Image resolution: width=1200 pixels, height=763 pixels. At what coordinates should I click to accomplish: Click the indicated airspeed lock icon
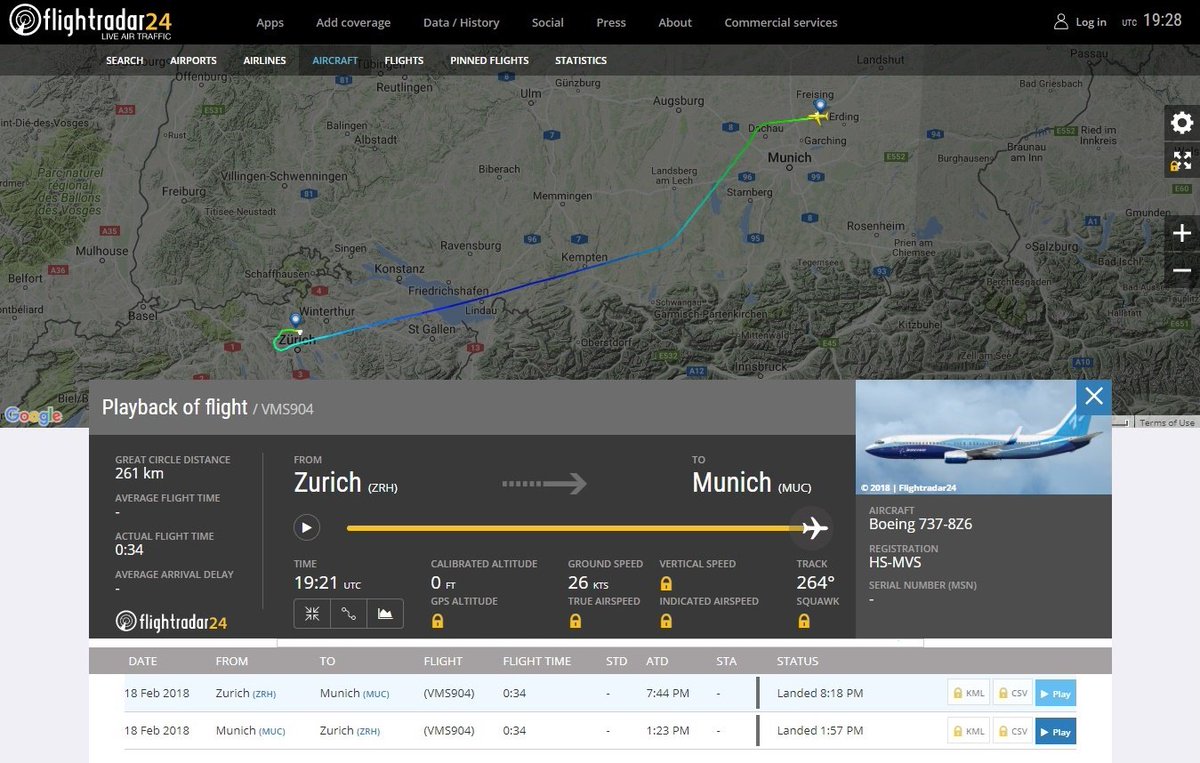tap(666, 621)
